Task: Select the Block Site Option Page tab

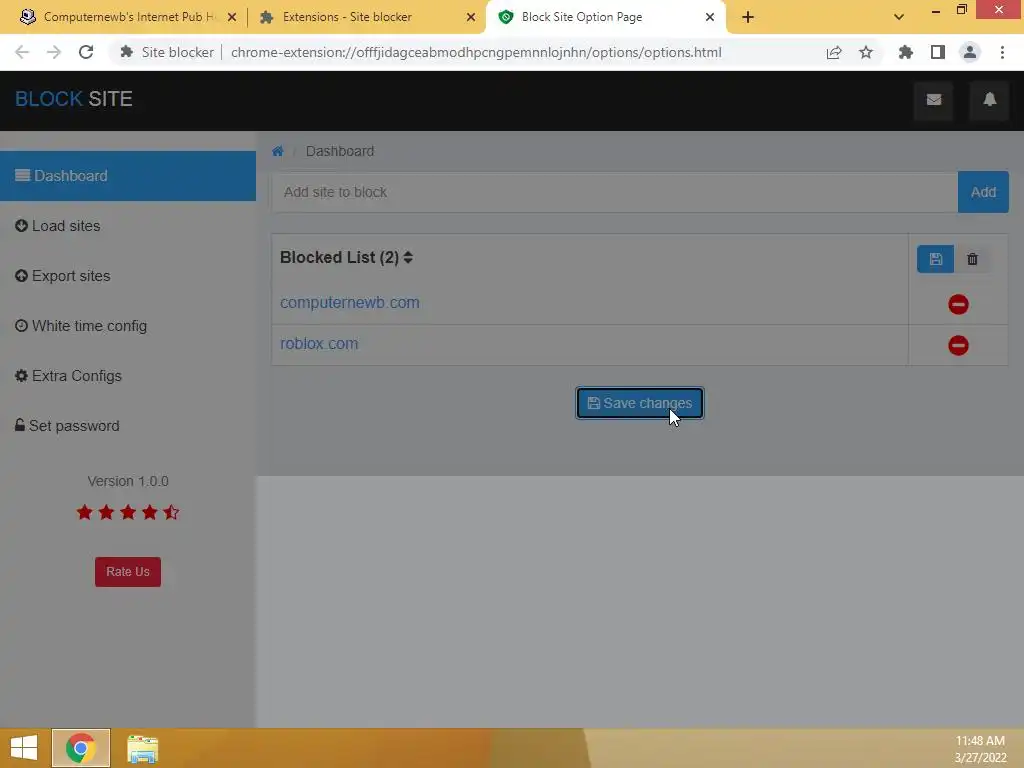Action: (606, 17)
